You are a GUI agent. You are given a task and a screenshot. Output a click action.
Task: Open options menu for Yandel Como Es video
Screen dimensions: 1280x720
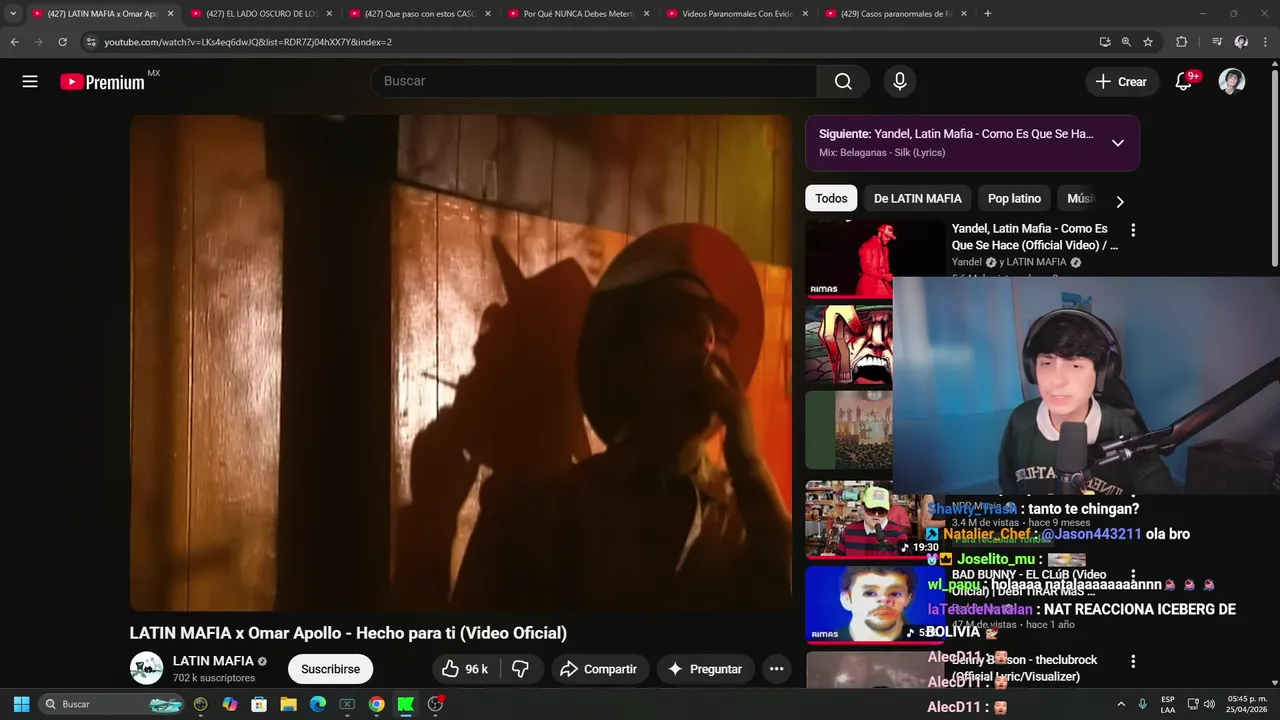point(1133,230)
